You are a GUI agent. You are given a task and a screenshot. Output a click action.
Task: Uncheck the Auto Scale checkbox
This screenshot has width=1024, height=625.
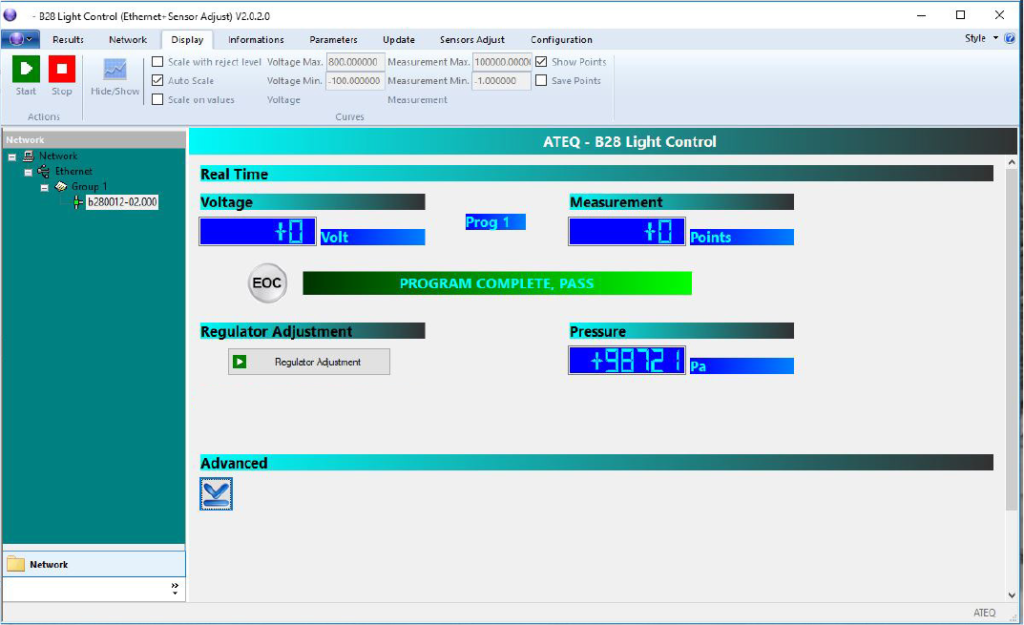(x=158, y=81)
